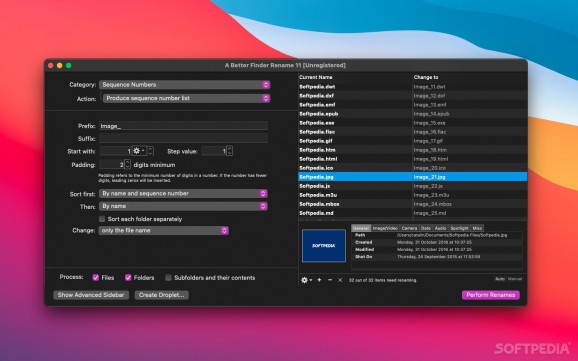Screen dimensions: 578x361
Task: Click the Create Droplet... button
Action: [161, 295]
